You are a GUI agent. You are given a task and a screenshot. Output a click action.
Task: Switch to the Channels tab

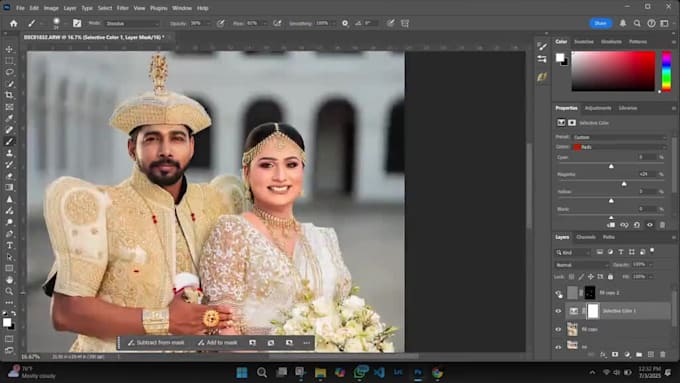pos(586,237)
